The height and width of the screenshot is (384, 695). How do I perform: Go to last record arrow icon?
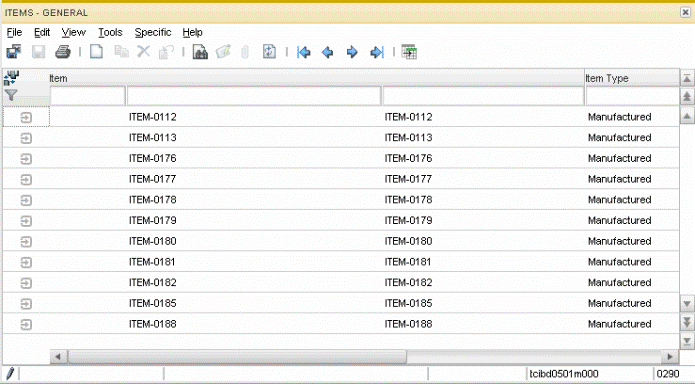click(377, 52)
